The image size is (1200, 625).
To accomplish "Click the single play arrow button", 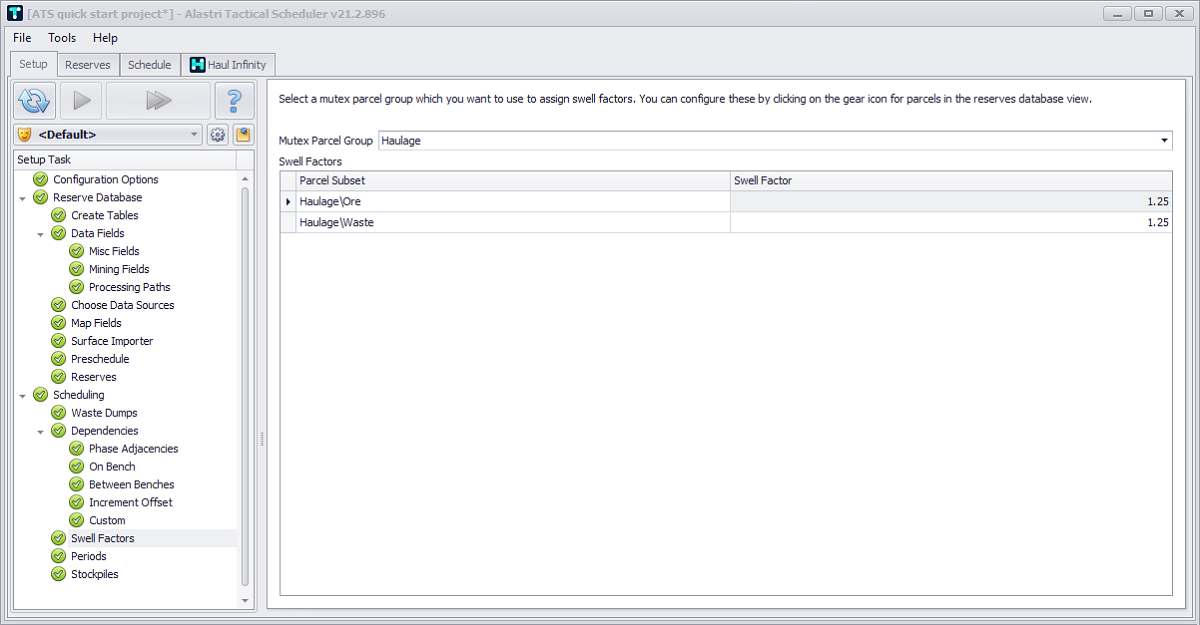I will 82,101.
